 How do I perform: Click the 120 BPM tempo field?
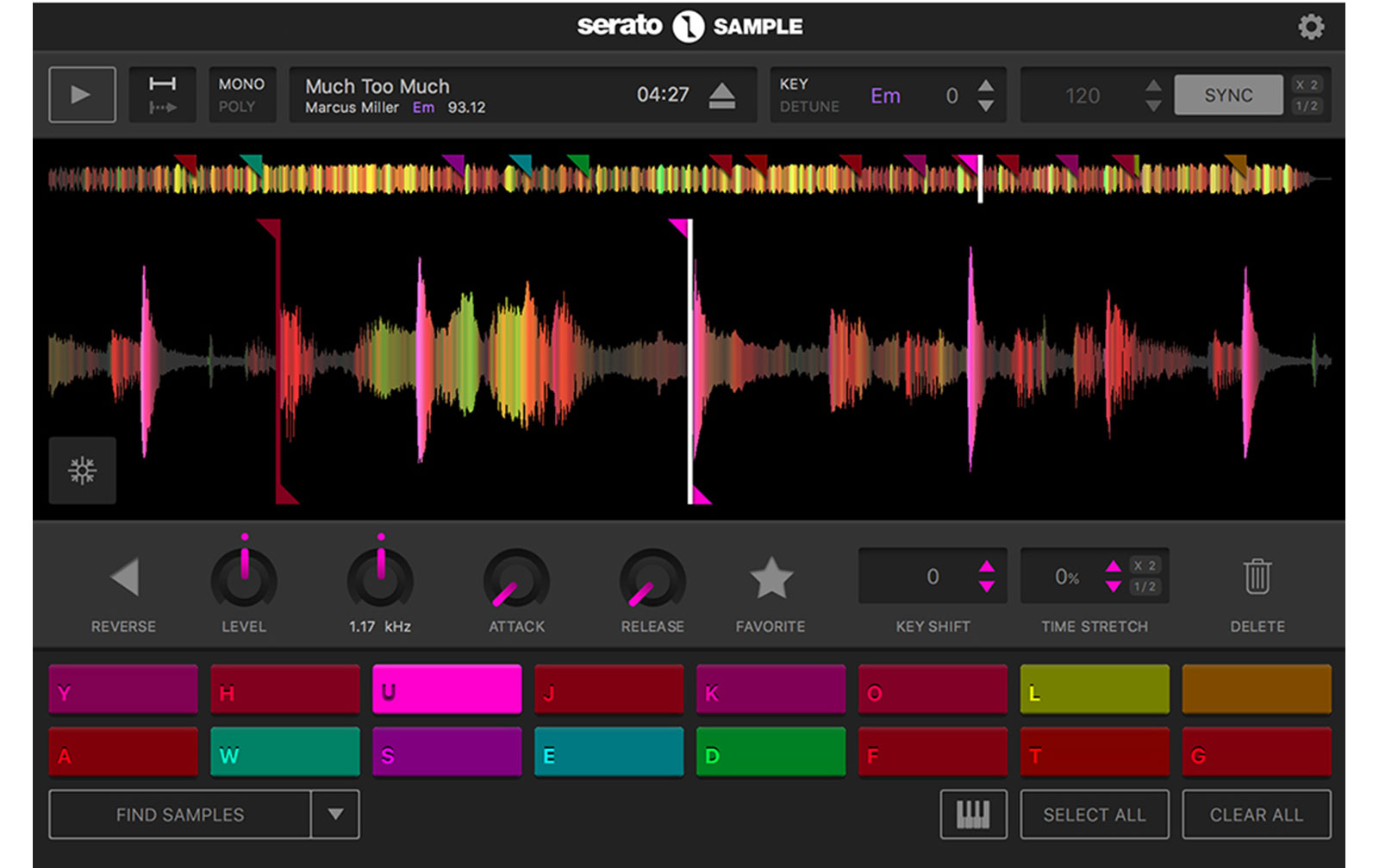(x=1083, y=96)
